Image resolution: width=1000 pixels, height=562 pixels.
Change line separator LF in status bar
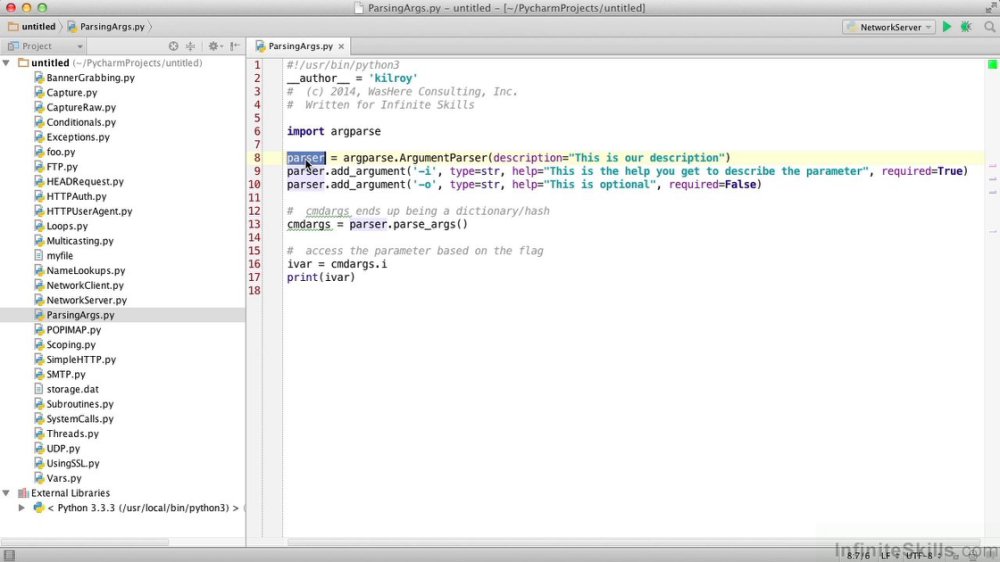click(x=889, y=556)
